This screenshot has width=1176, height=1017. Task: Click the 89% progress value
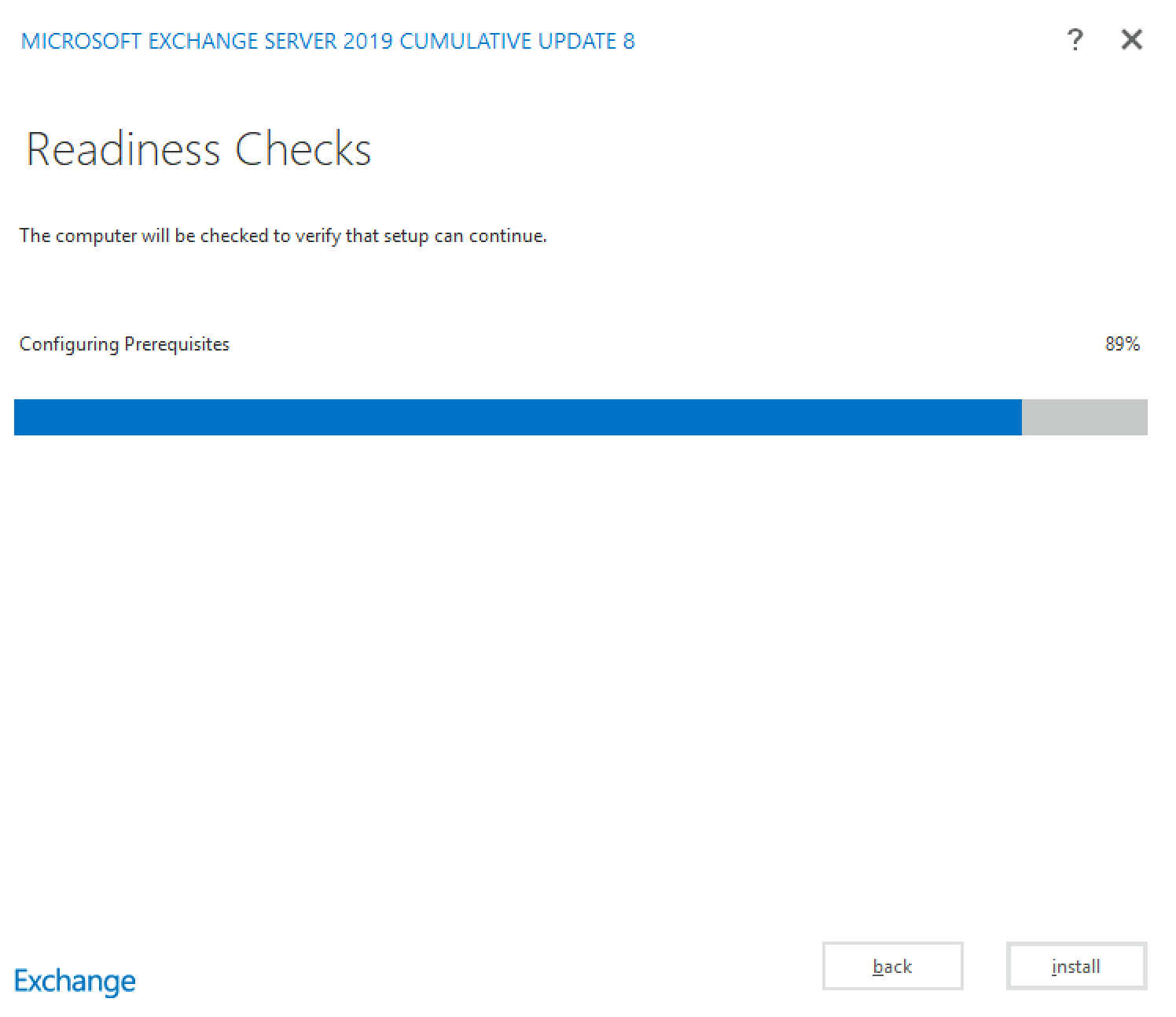(1122, 344)
